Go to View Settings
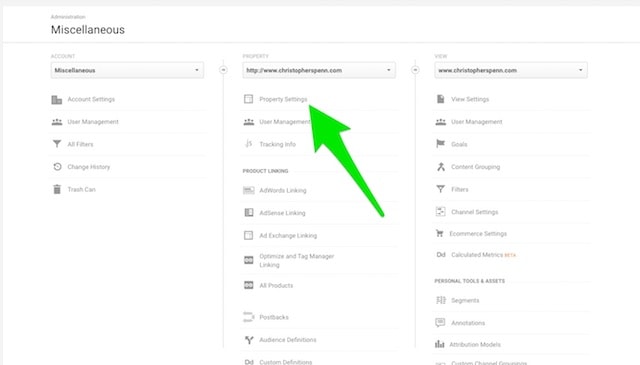640x365 pixels. point(470,99)
